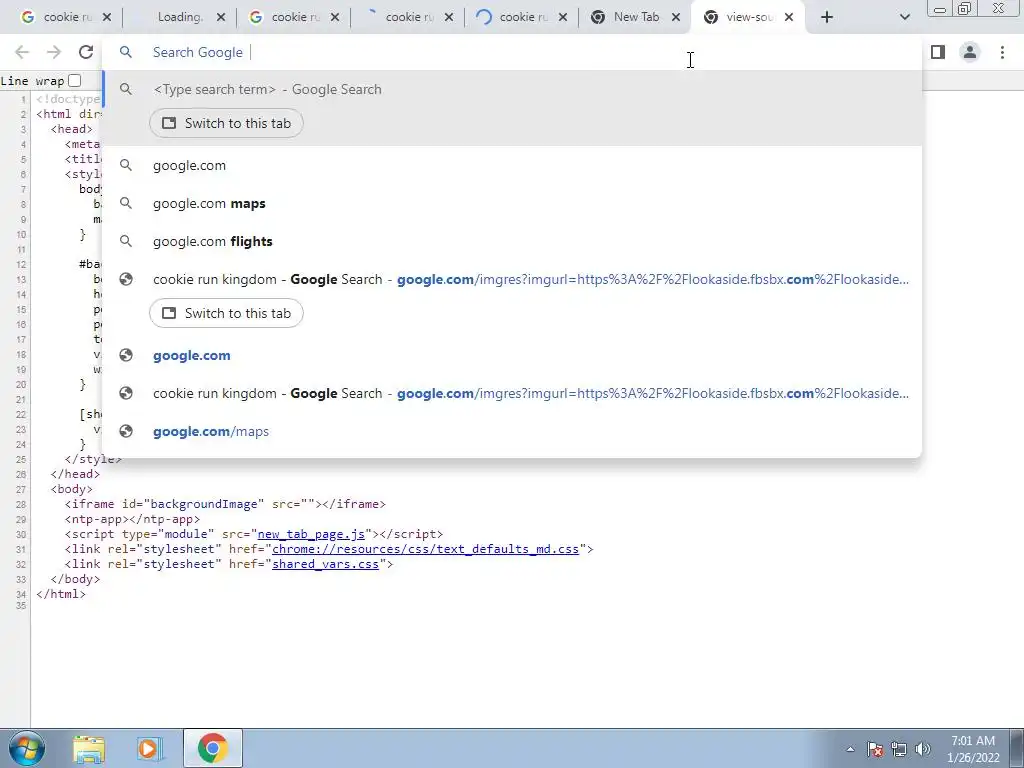Click the closing </html> tag line
Screen dimensions: 1024x768
(61, 594)
